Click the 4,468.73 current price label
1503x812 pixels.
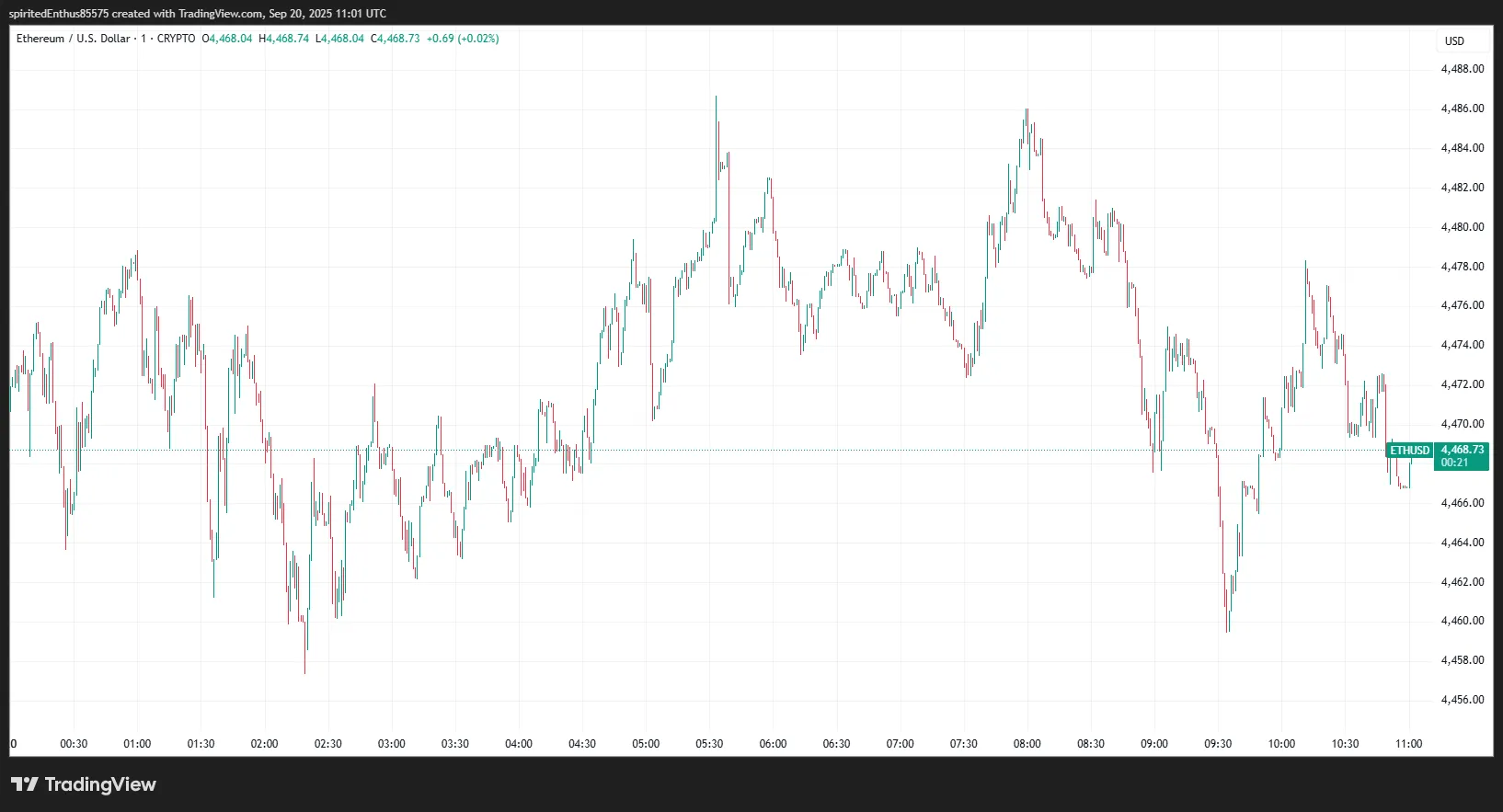1462,450
